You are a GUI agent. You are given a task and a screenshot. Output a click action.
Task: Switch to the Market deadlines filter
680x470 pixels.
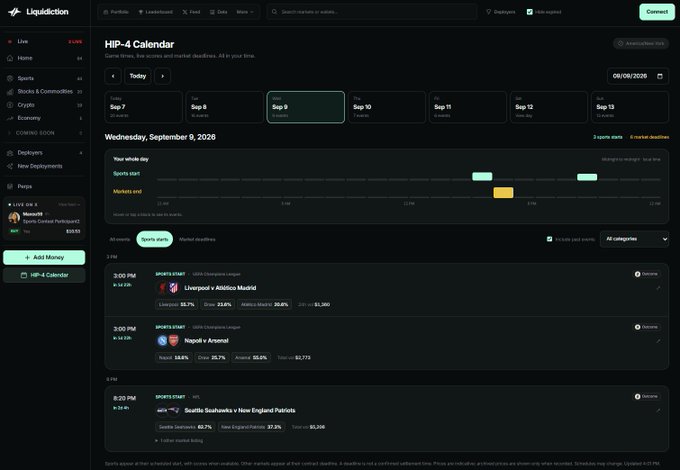pyautogui.click(x=197, y=239)
